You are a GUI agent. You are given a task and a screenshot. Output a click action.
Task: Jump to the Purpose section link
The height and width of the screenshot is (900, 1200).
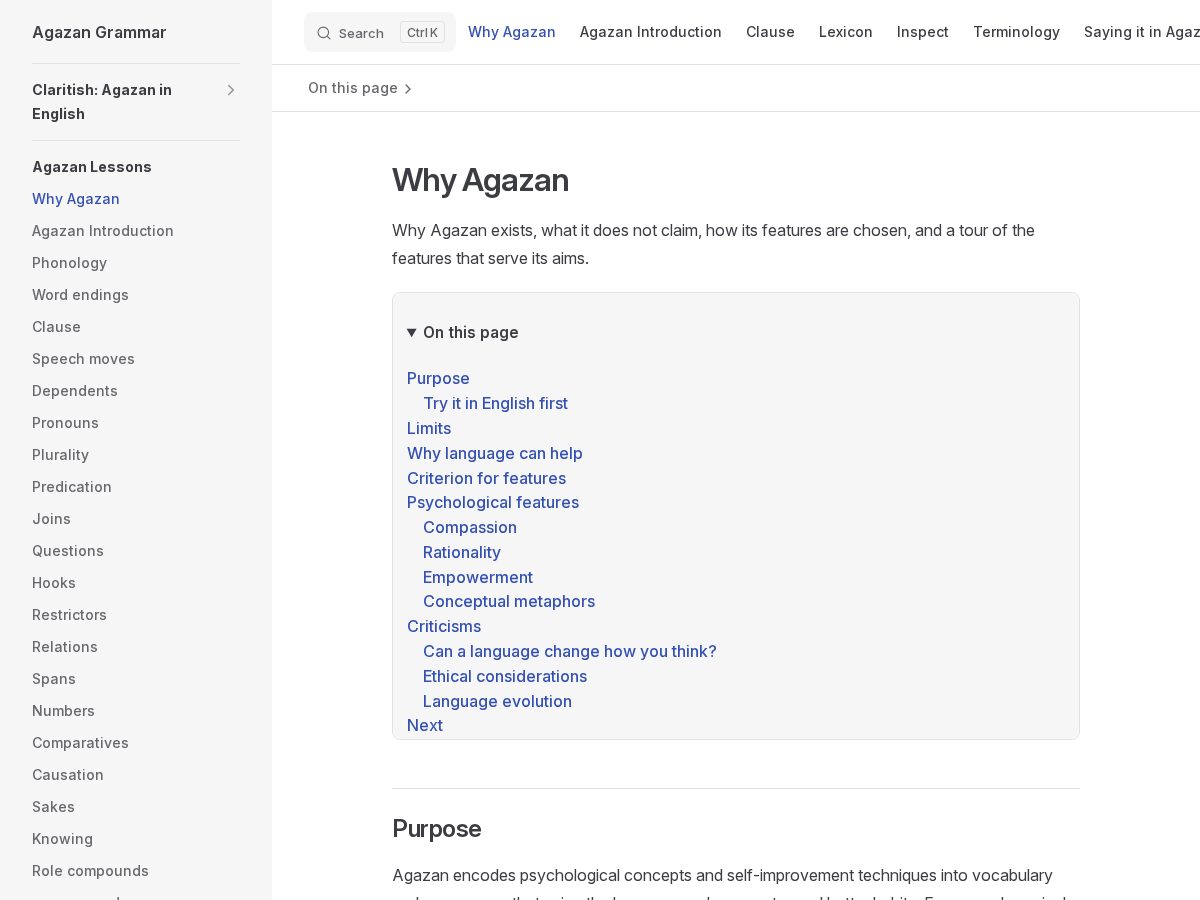coord(438,378)
